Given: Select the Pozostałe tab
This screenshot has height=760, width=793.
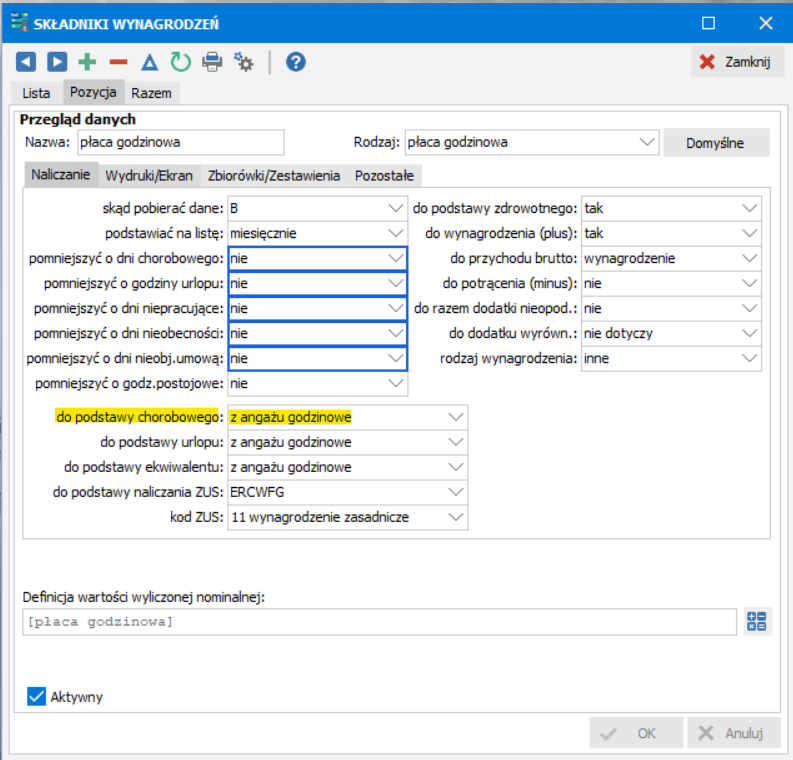Looking at the screenshot, I should click(384, 175).
